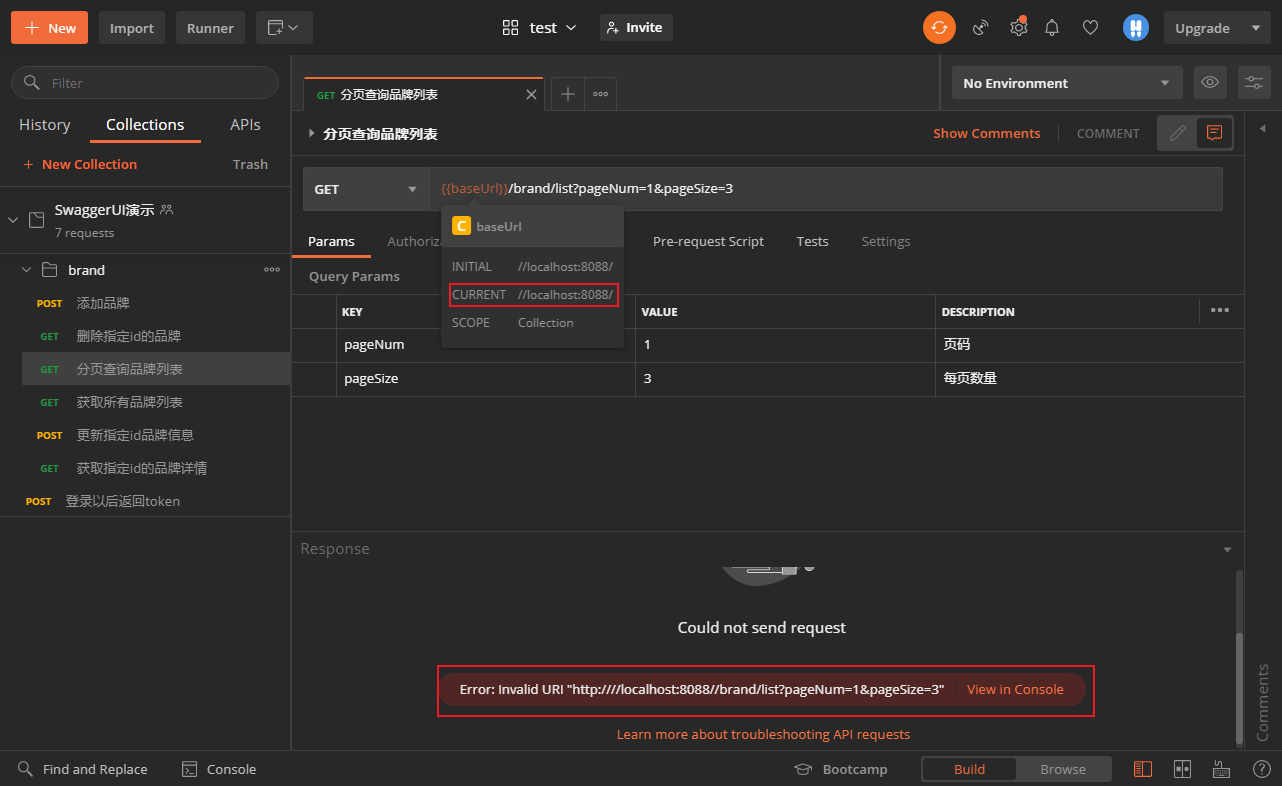Switch to Build mode

[x=969, y=769]
